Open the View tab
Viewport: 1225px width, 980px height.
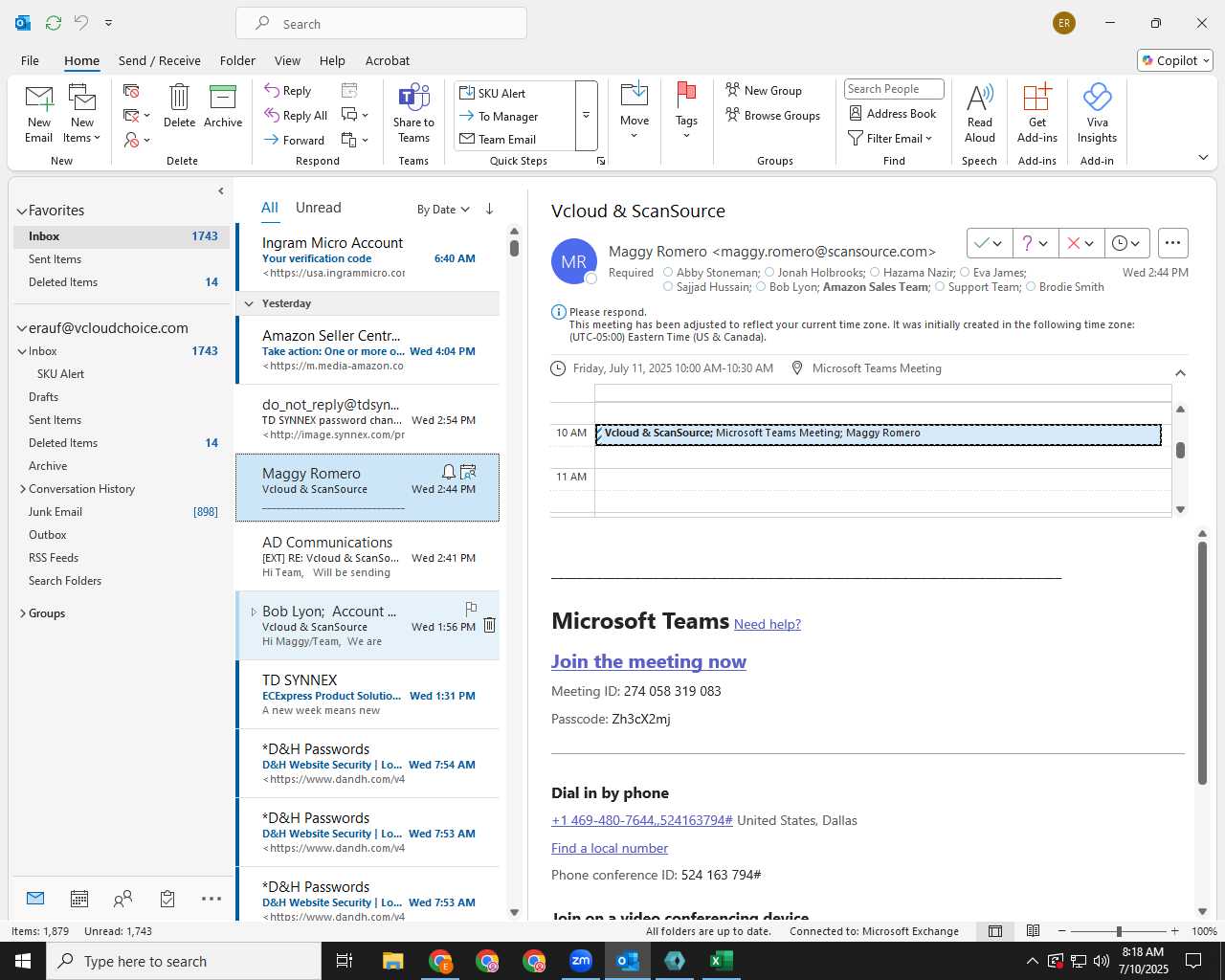pos(287,60)
